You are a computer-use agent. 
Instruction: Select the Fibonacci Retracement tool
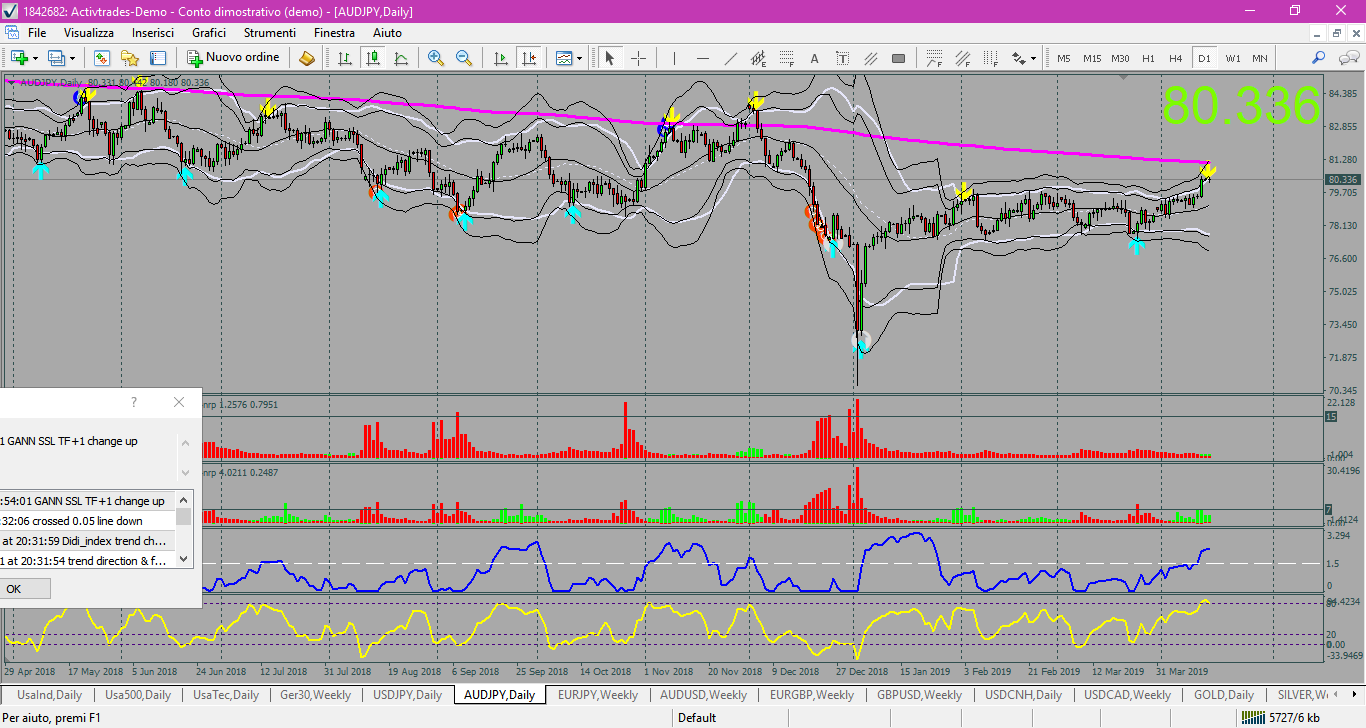click(787, 58)
